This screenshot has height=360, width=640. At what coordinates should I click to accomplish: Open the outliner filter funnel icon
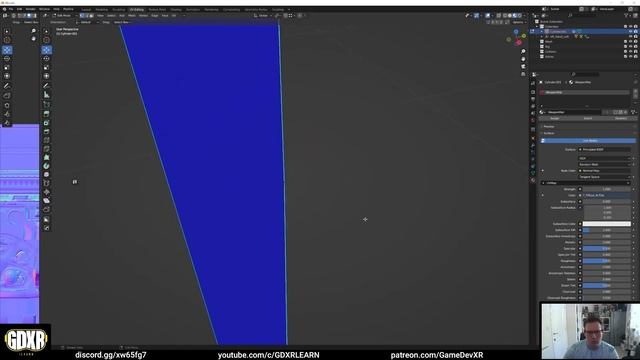pos(626,16)
